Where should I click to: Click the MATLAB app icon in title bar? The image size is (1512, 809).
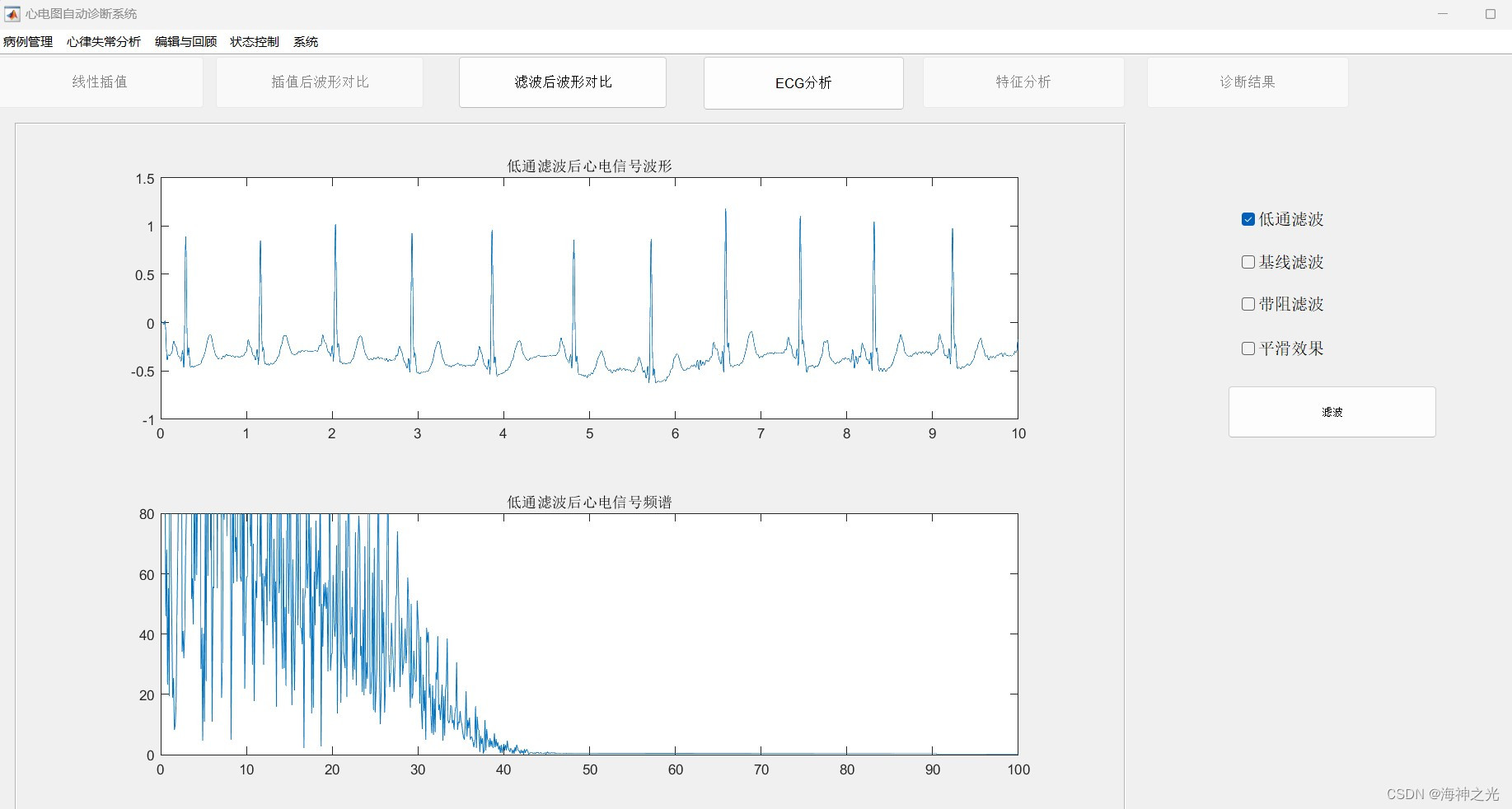coord(12,14)
